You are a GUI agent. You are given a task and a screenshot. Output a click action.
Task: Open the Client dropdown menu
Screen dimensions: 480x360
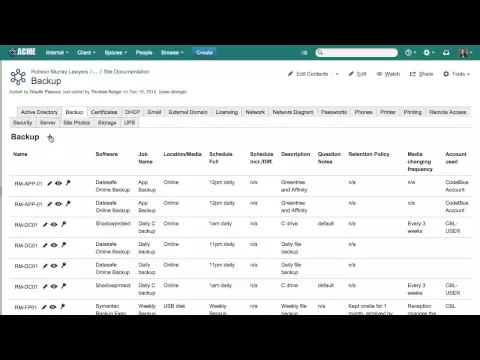(x=86, y=53)
